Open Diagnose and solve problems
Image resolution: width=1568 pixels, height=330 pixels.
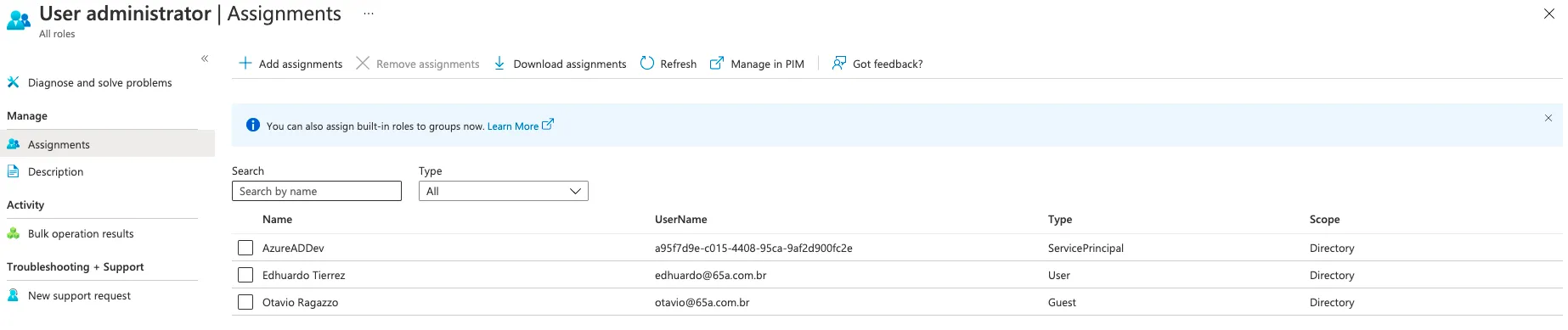pyautogui.click(x=100, y=83)
